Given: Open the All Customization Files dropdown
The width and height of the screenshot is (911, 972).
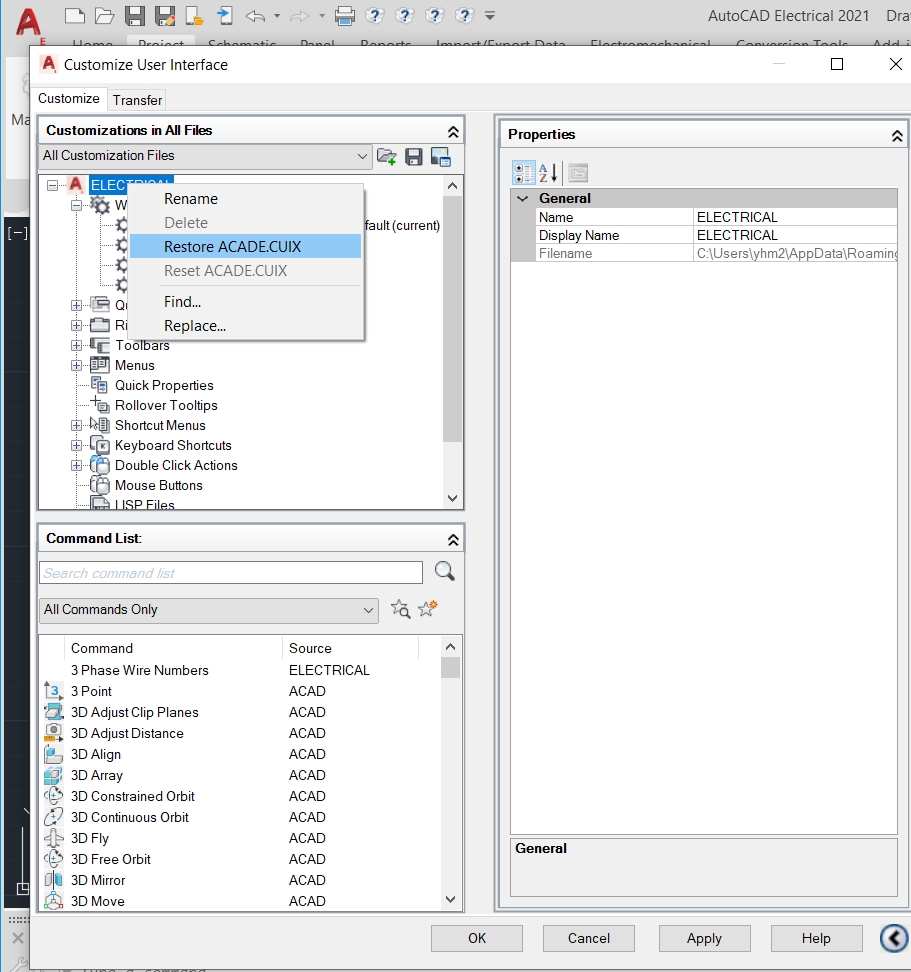Looking at the screenshot, I should click(362, 157).
